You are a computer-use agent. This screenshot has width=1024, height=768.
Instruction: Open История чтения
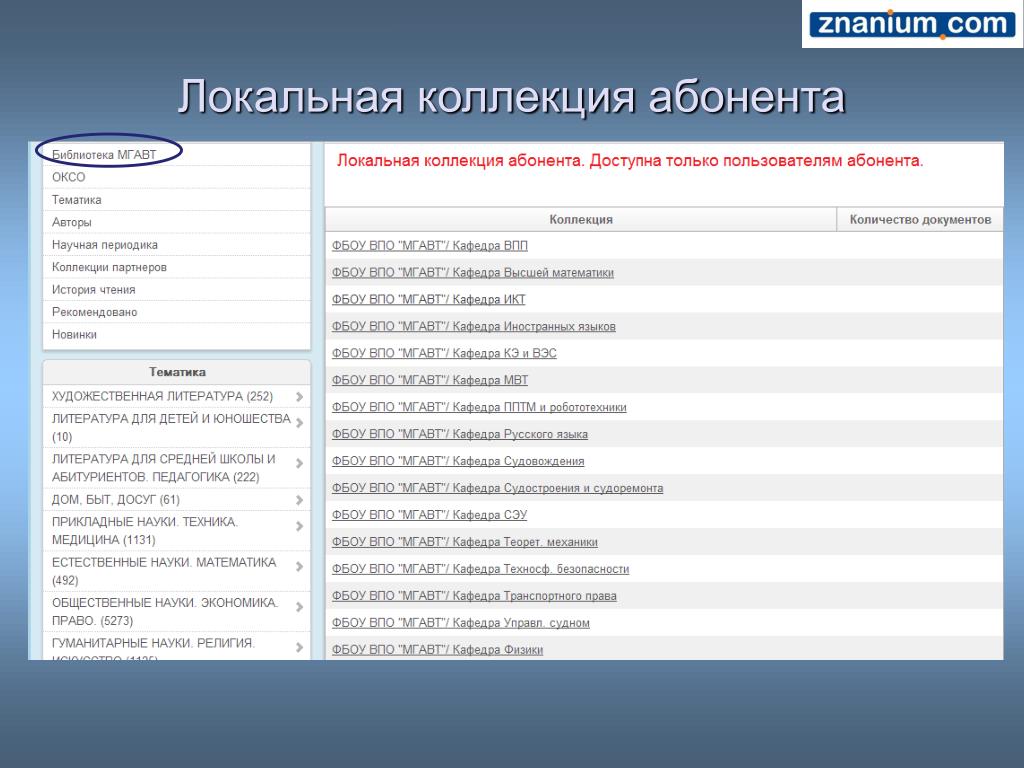point(93,289)
